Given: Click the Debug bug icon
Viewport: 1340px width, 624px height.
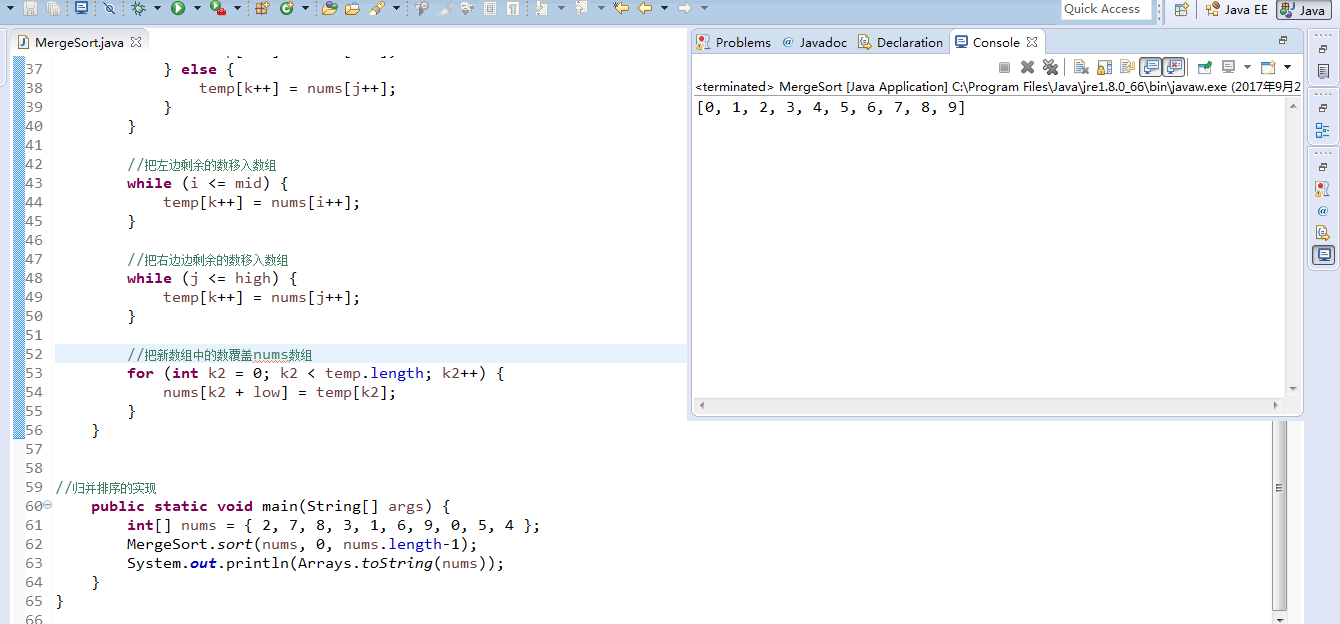Looking at the screenshot, I should coord(139,8).
